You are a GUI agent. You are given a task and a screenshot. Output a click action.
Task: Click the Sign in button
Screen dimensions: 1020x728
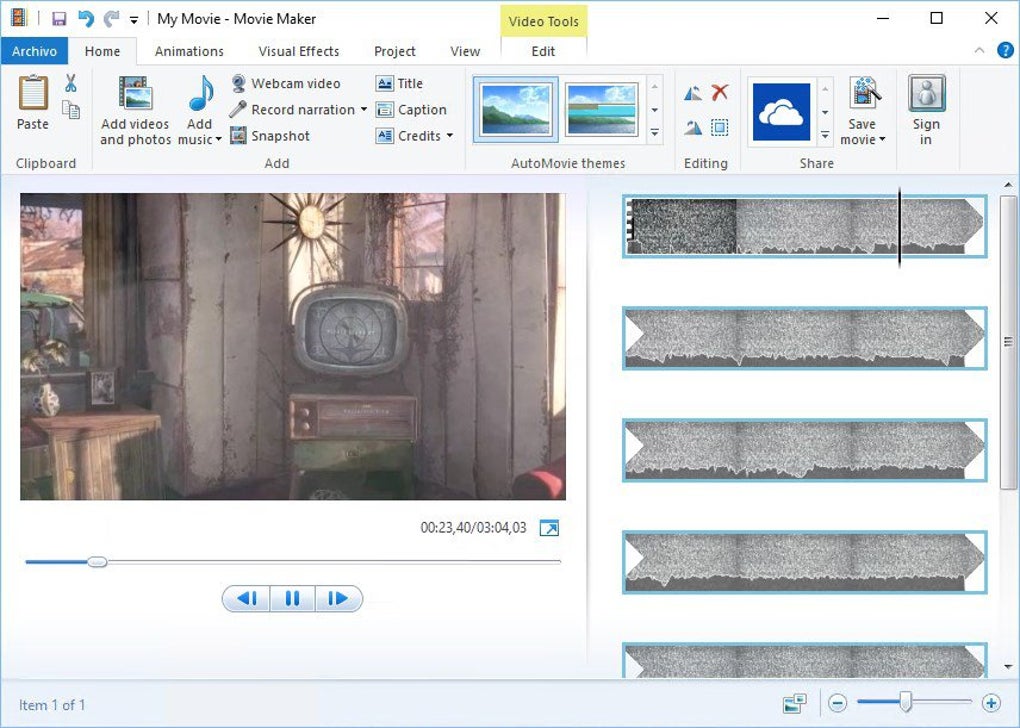tap(926, 111)
